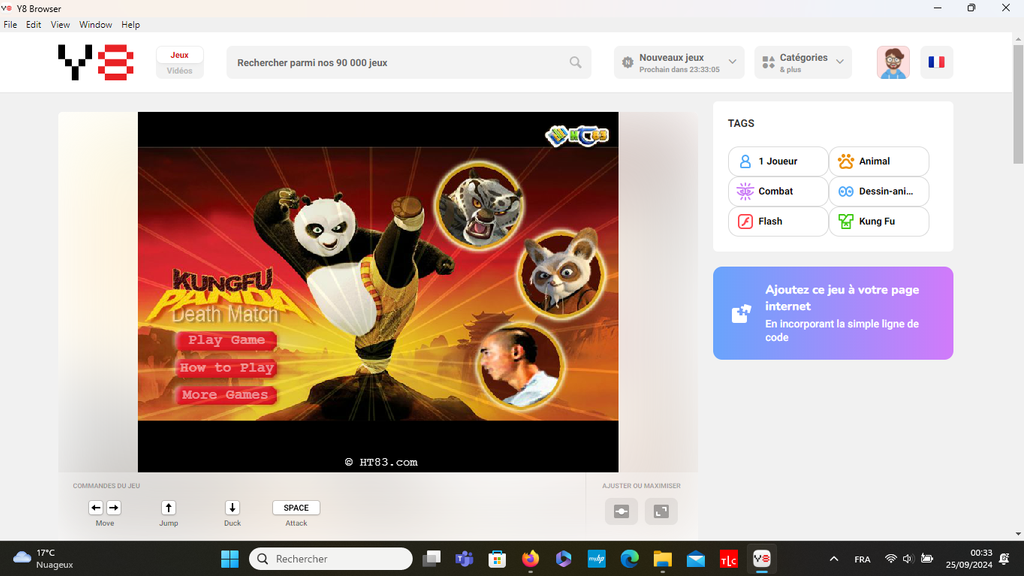This screenshot has height=576, width=1024.
Task: Switch to the Vidéos toggle
Action: coord(180,71)
